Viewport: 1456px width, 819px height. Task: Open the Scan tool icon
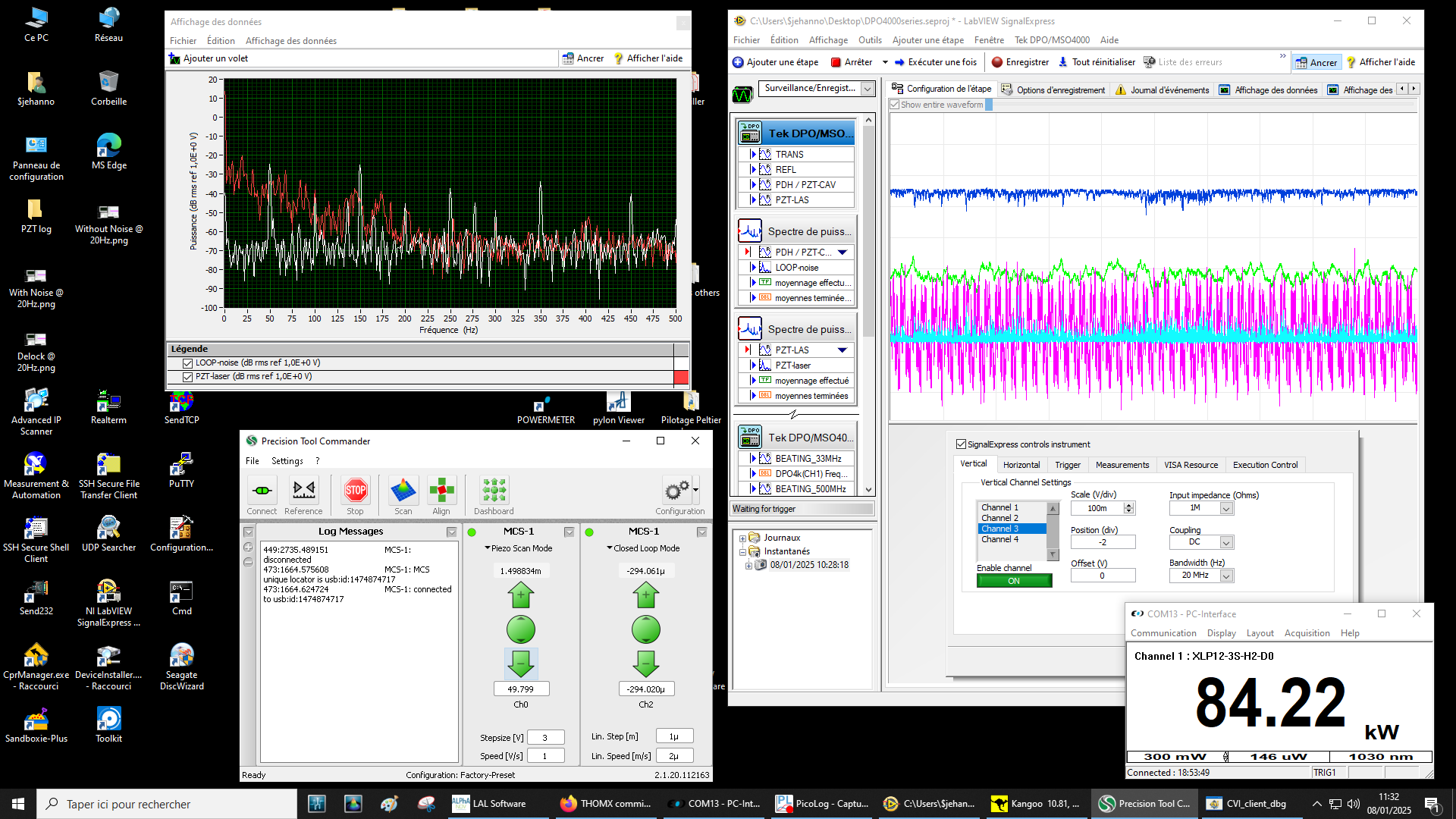pyautogui.click(x=403, y=491)
